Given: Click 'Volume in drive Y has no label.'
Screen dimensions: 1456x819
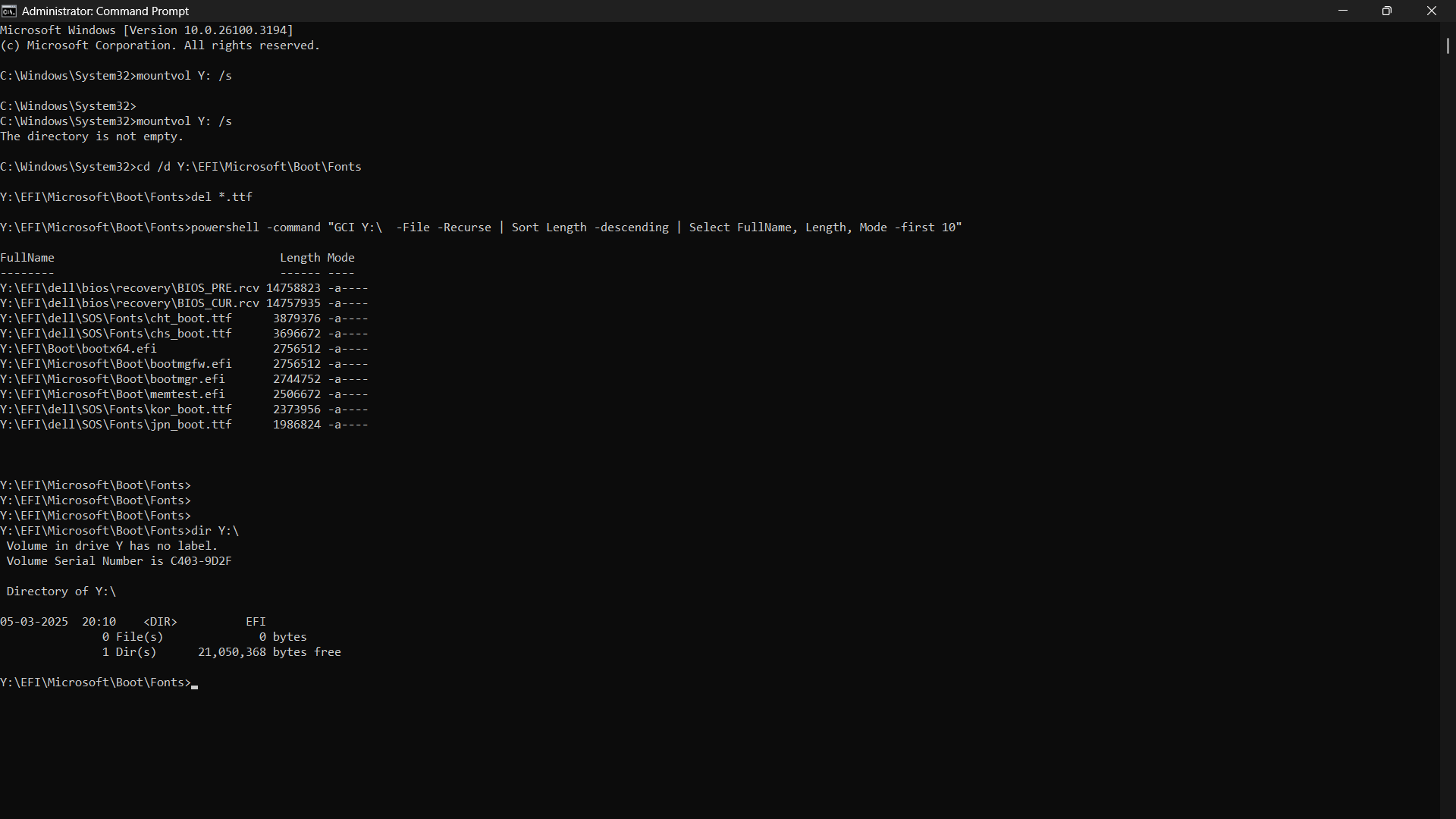Looking at the screenshot, I should pyautogui.click(x=112, y=546).
